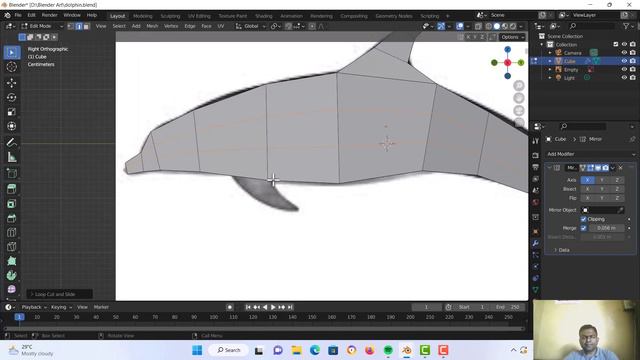Toggle the Clipping checkbox
The height and width of the screenshot is (360, 640).
coord(584,219)
